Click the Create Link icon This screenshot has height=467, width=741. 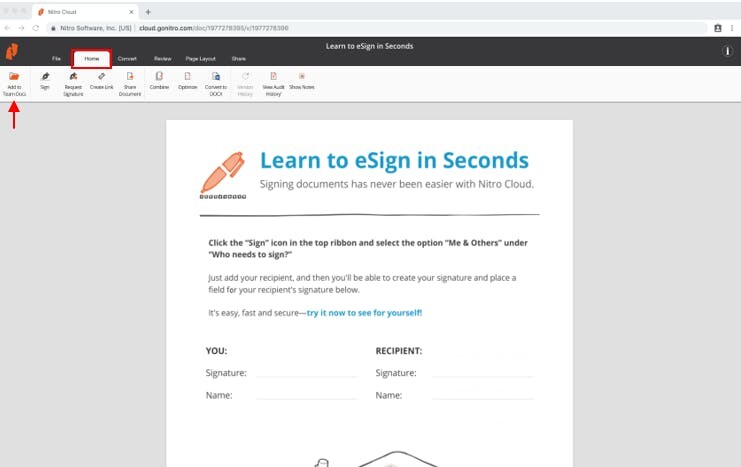click(x=101, y=77)
